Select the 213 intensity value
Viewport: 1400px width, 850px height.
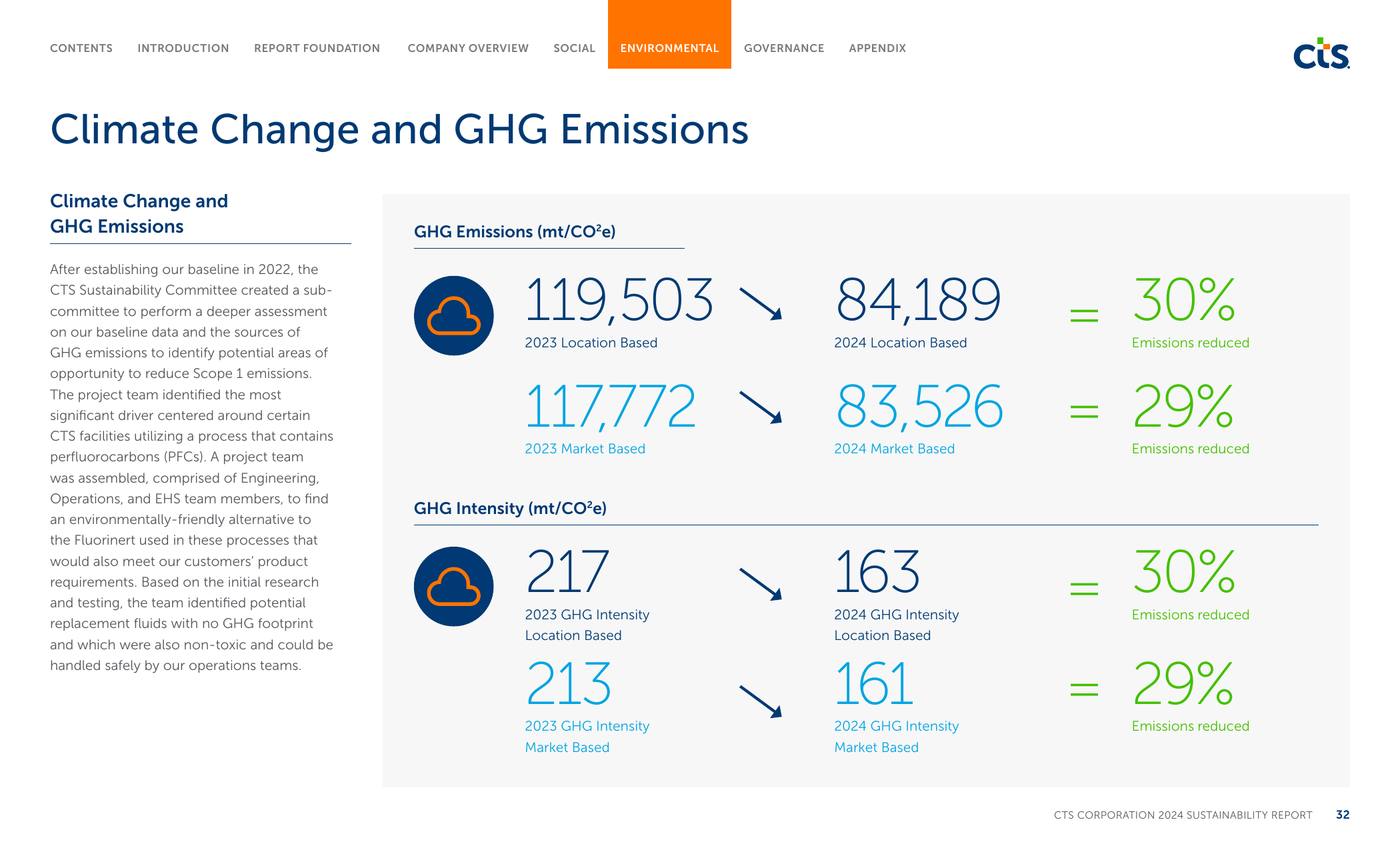coord(569,683)
